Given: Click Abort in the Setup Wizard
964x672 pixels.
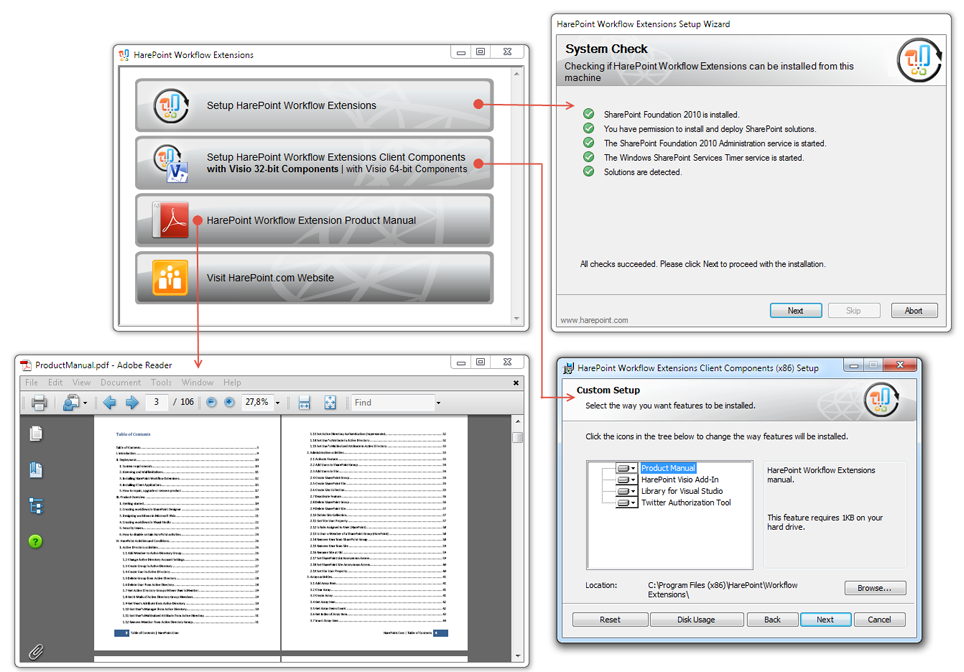Looking at the screenshot, I should (914, 310).
